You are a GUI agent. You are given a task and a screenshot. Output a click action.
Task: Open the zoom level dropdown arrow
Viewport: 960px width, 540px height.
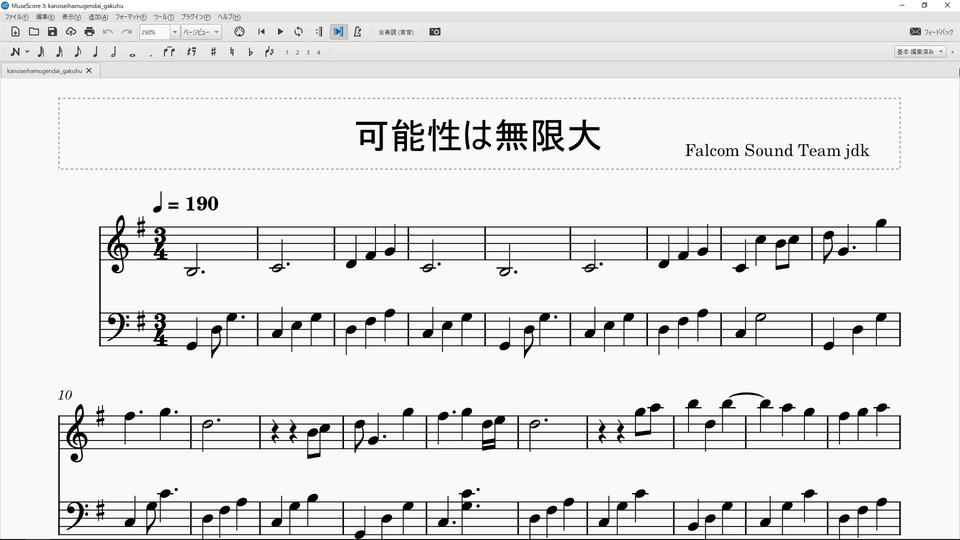pyautogui.click(x=174, y=32)
